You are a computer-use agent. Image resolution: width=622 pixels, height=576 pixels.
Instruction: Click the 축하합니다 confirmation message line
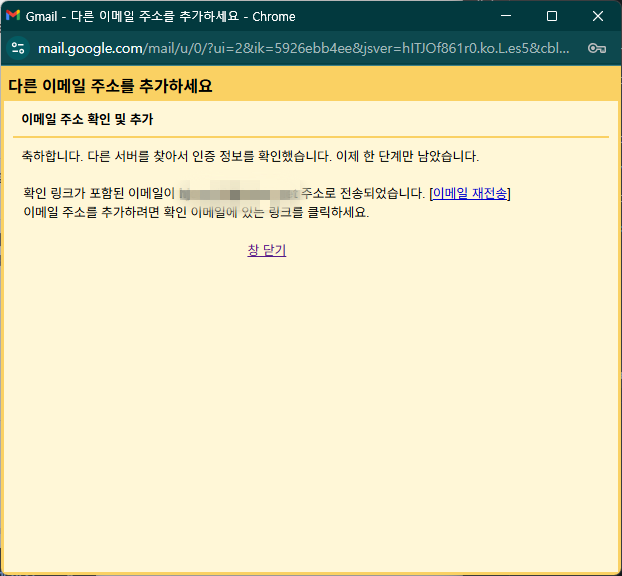click(250, 157)
